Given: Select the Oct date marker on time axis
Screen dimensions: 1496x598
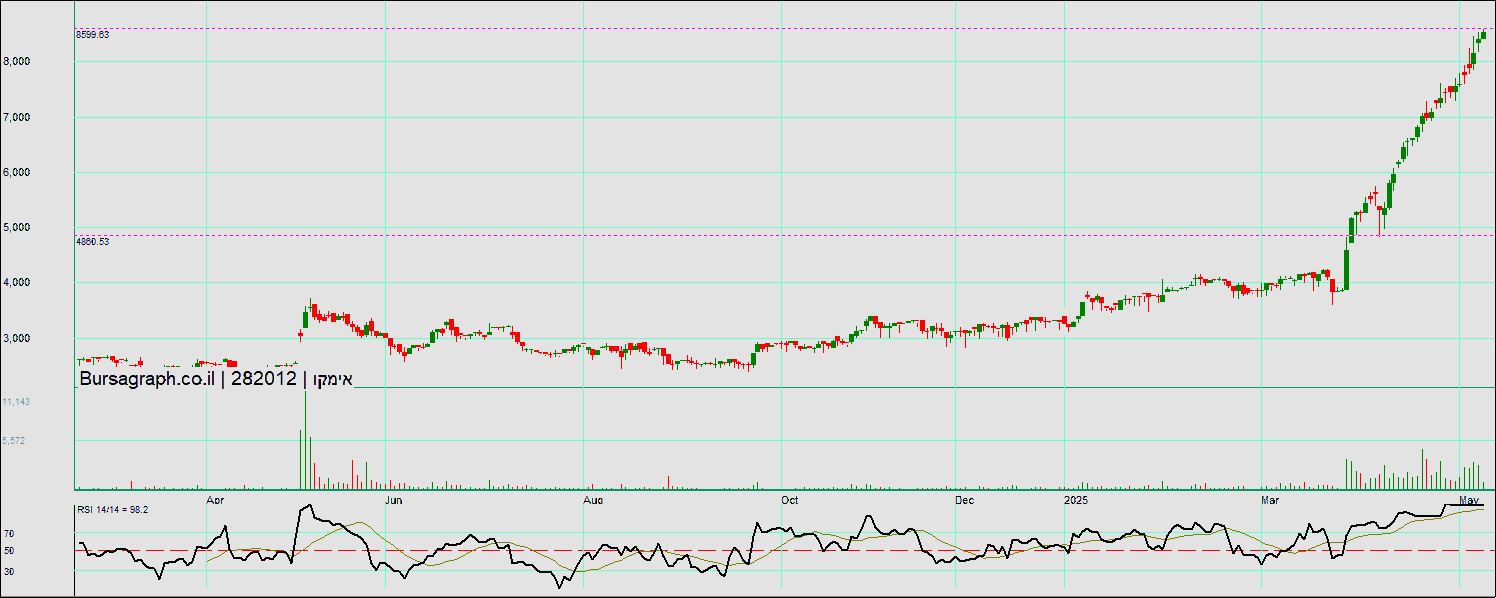Looking at the screenshot, I should click(789, 498).
